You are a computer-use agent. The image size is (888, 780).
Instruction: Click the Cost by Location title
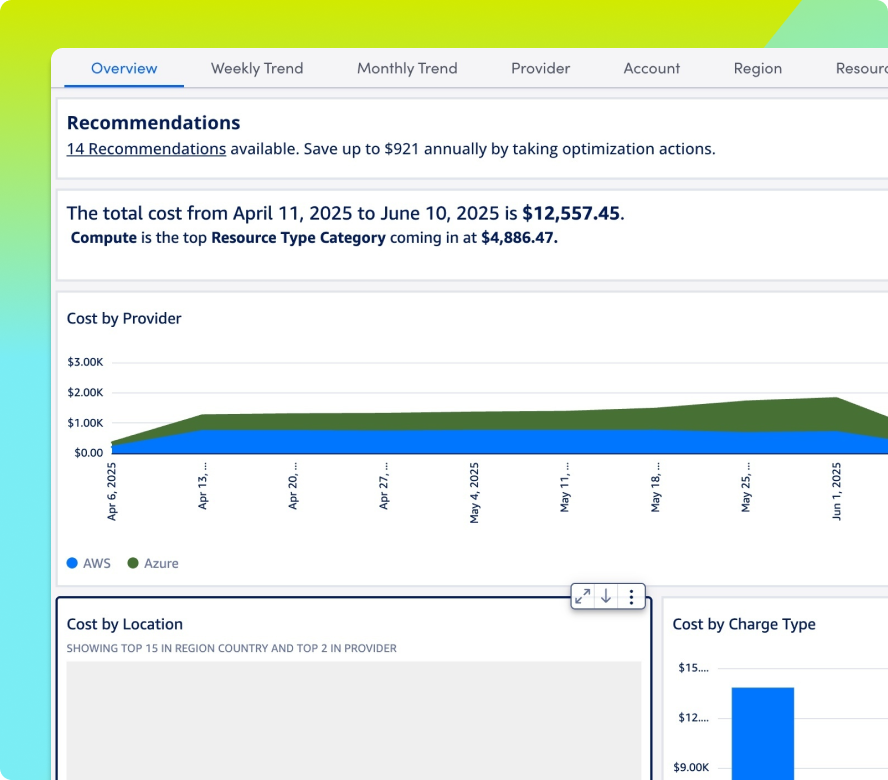[x=125, y=624]
